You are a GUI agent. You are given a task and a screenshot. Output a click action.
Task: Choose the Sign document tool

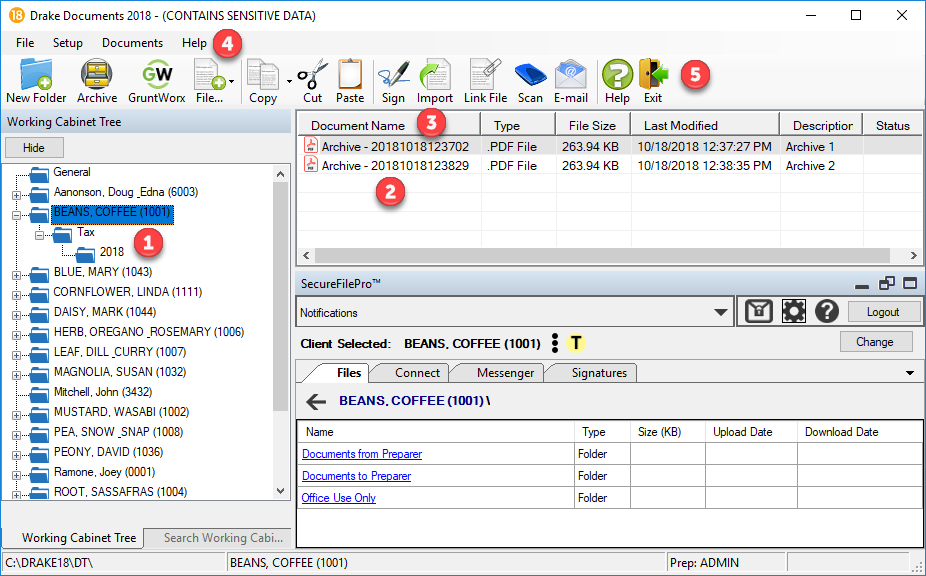click(393, 82)
